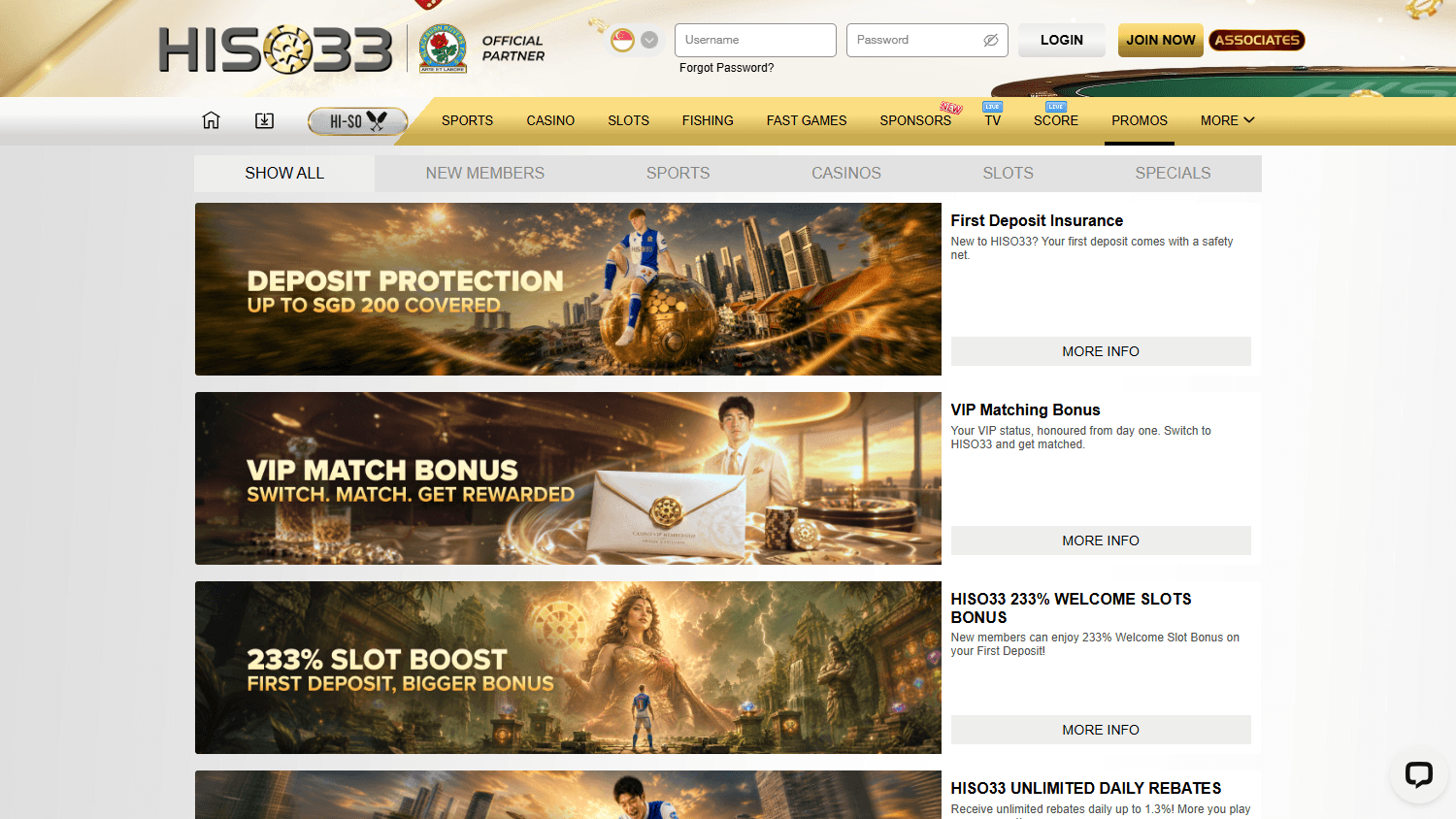Click MORE INFO for First Deposit Insurance
The width and height of the screenshot is (1456, 819).
(x=1101, y=351)
